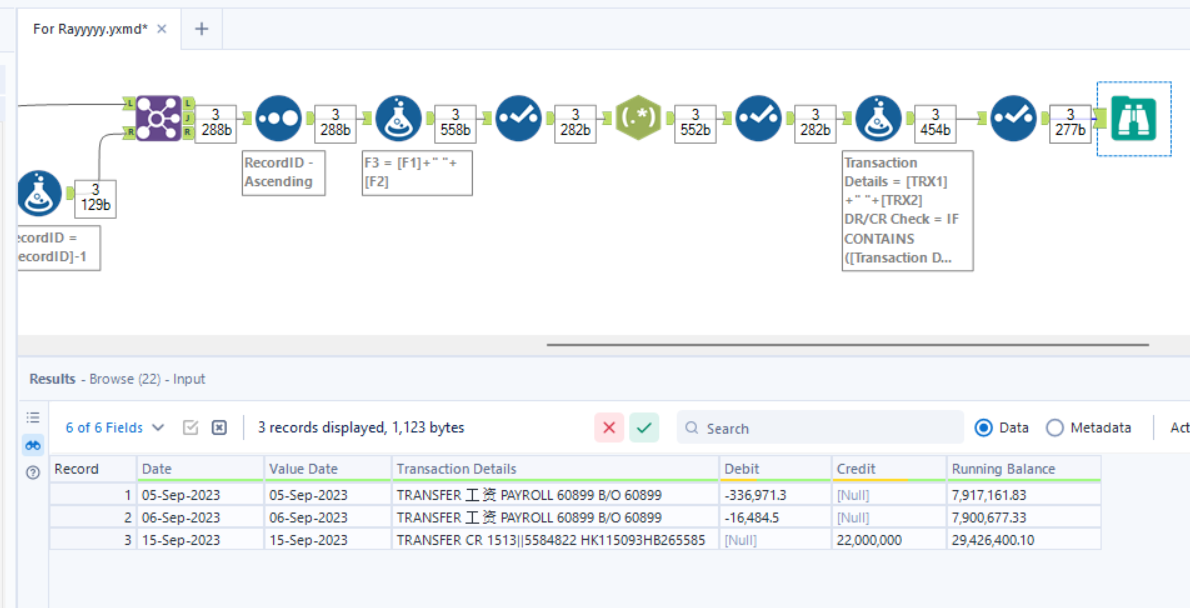Select the leftmost Formula tool above RecordID annotation
The height and width of the screenshot is (608, 1190).
coord(38,194)
